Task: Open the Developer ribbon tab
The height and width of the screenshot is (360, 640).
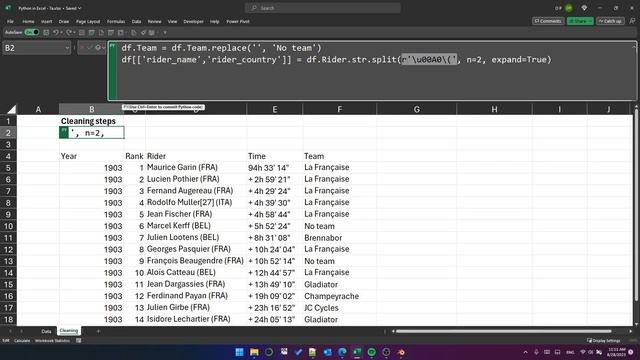Action: pos(193,21)
